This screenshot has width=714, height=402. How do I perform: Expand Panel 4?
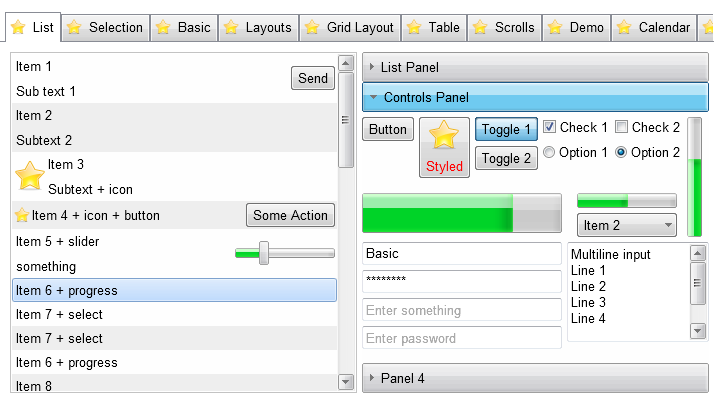tap(535, 378)
